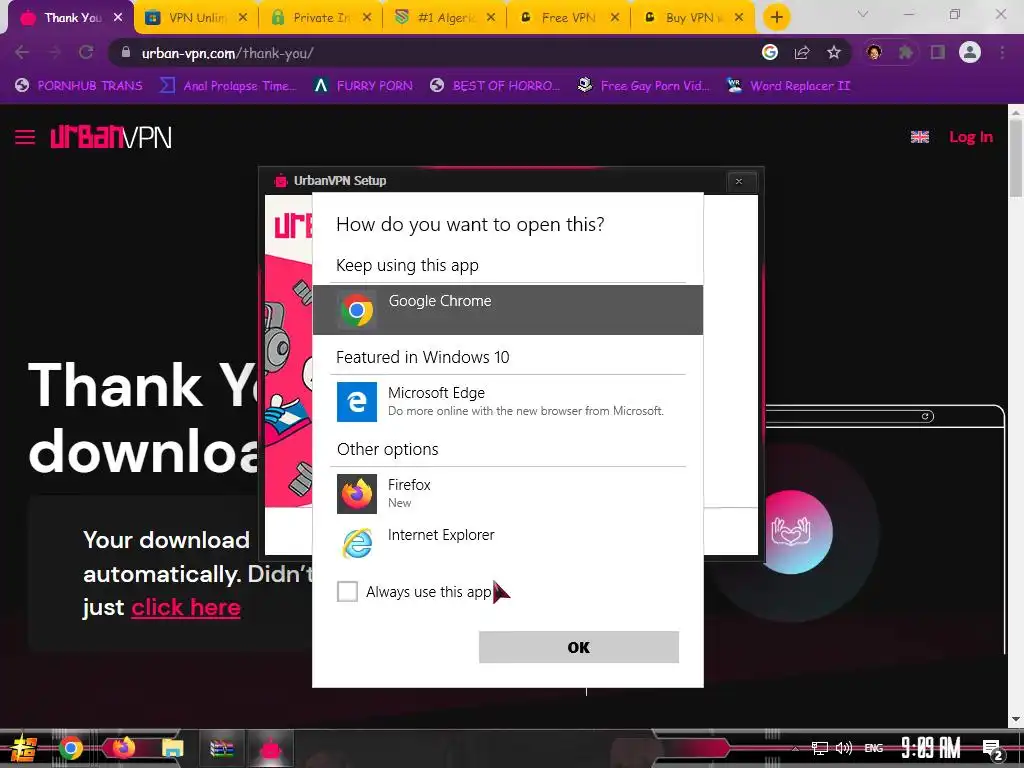Image resolution: width=1024 pixels, height=768 pixels.
Task: Open the BEST OF HORRO... bookmark
Action: click(495, 86)
